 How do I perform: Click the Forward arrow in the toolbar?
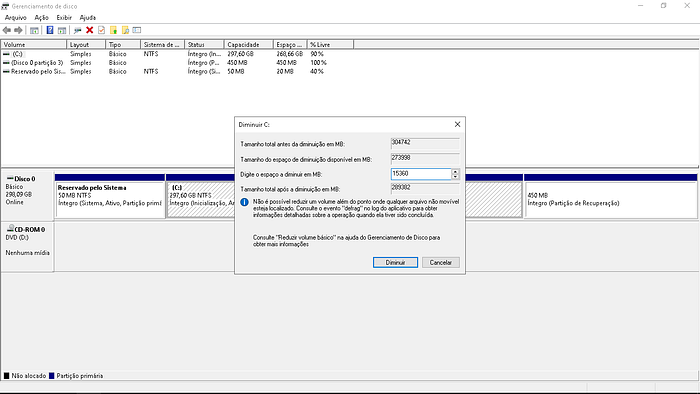tap(18, 30)
